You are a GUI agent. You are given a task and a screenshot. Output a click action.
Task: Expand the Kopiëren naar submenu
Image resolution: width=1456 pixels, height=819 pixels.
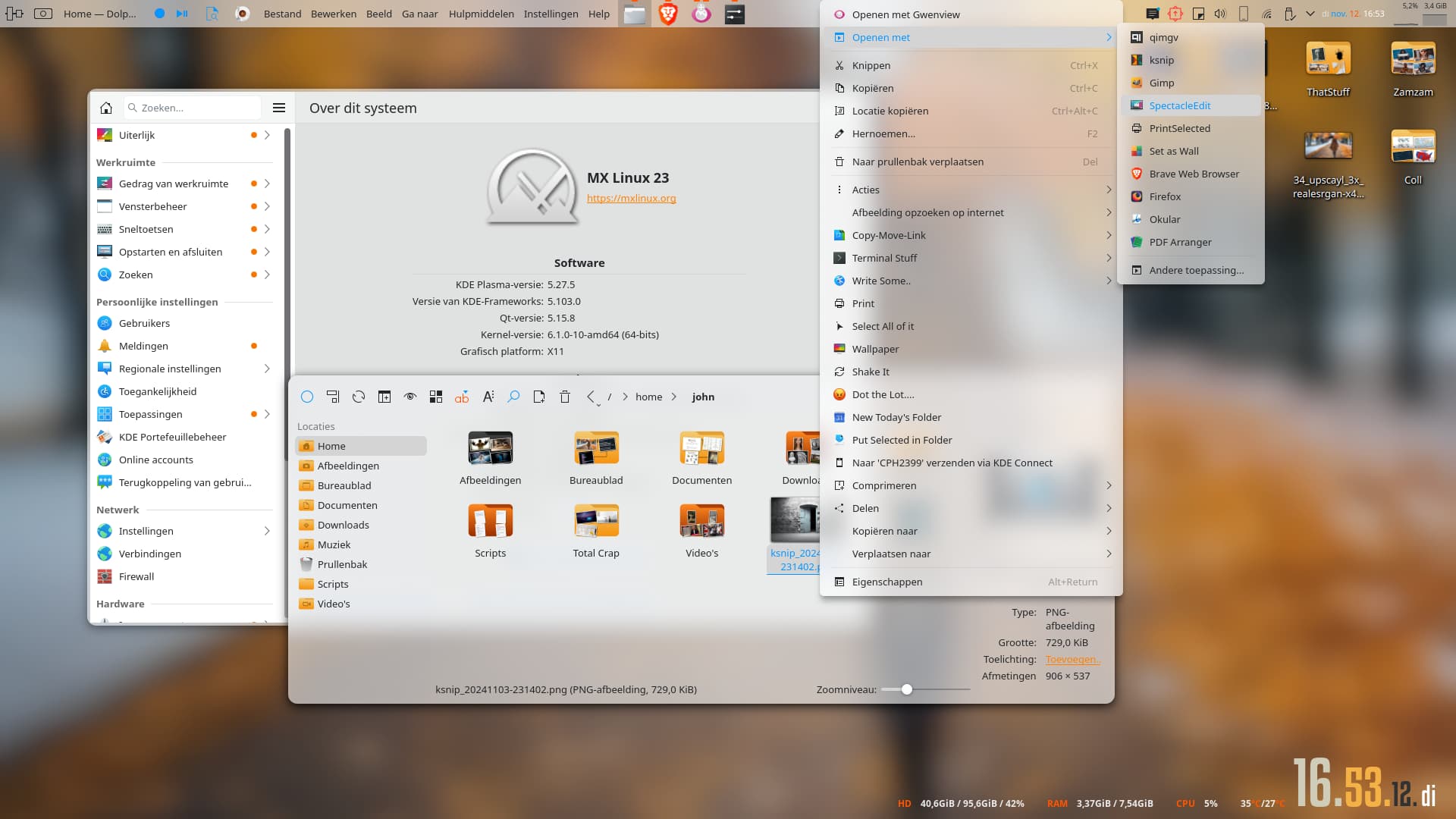(x=971, y=531)
